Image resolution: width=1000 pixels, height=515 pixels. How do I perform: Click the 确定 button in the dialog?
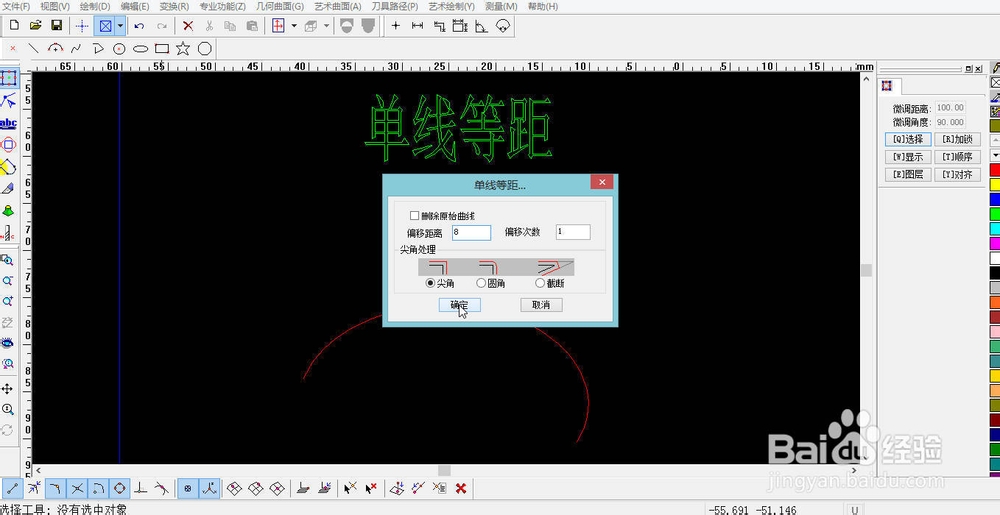click(x=460, y=305)
